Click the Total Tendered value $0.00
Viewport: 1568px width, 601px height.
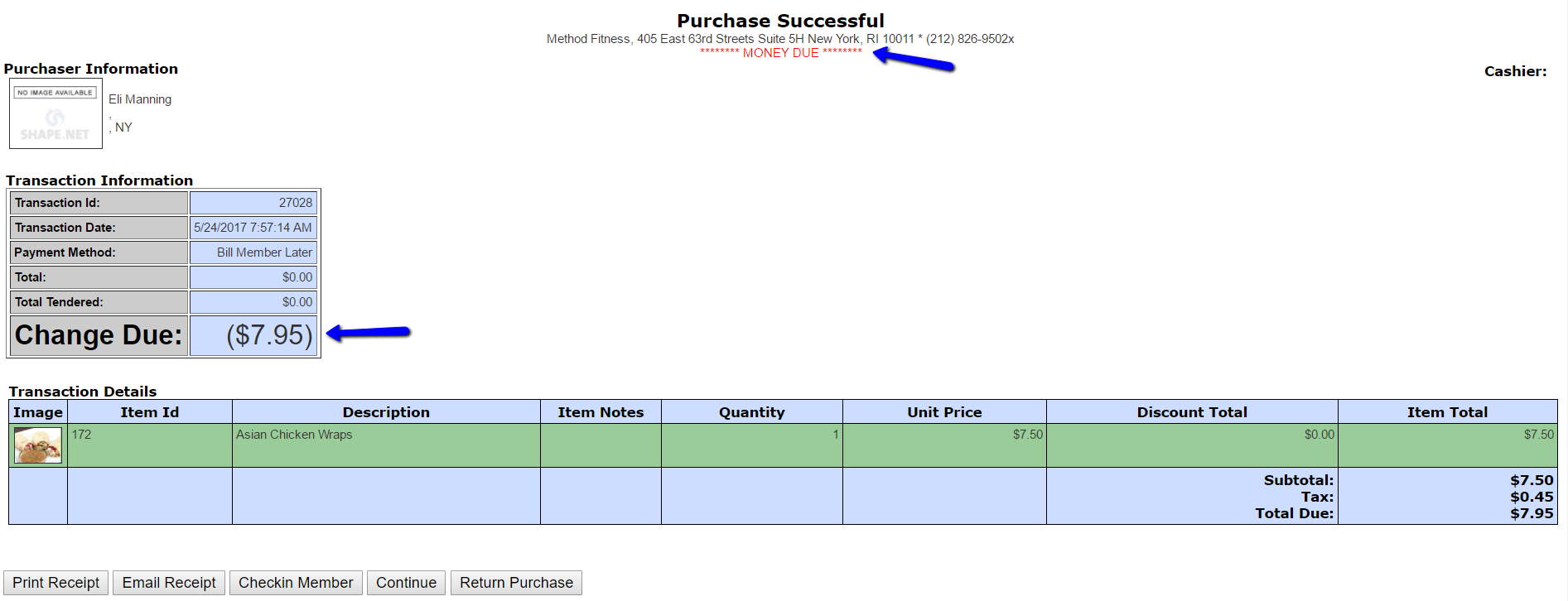[x=297, y=302]
